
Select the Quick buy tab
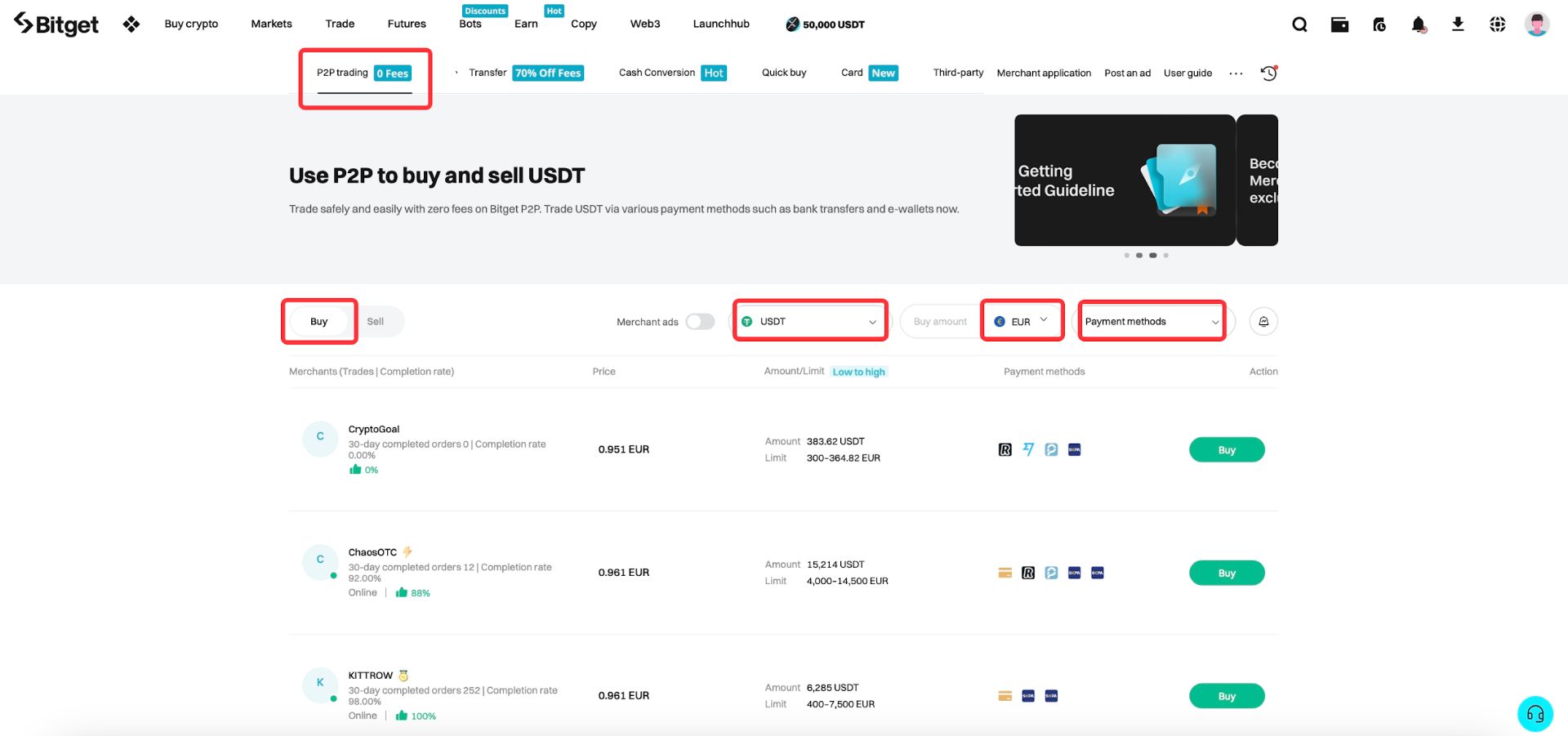pos(784,73)
